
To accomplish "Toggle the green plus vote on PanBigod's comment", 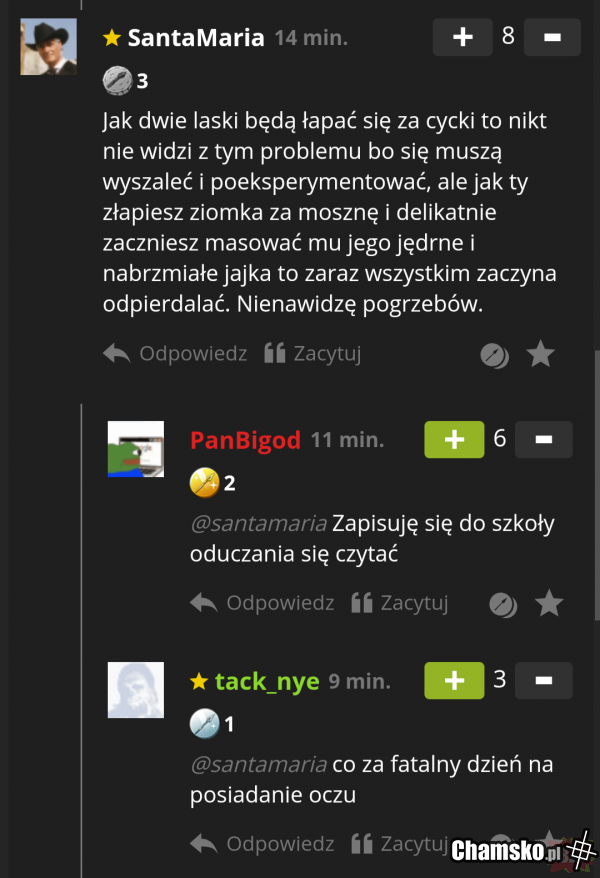I will tap(454, 440).
